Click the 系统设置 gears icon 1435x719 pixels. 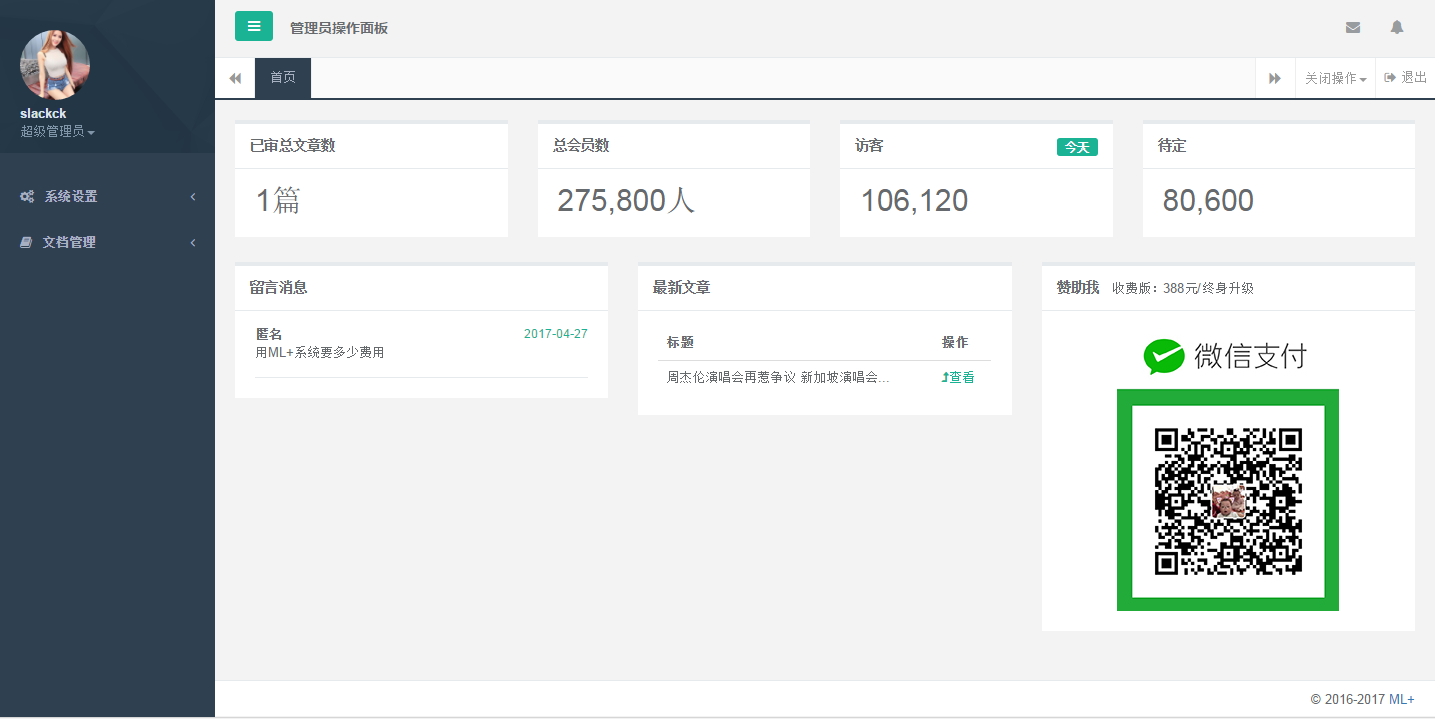click(x=27, y=197)
